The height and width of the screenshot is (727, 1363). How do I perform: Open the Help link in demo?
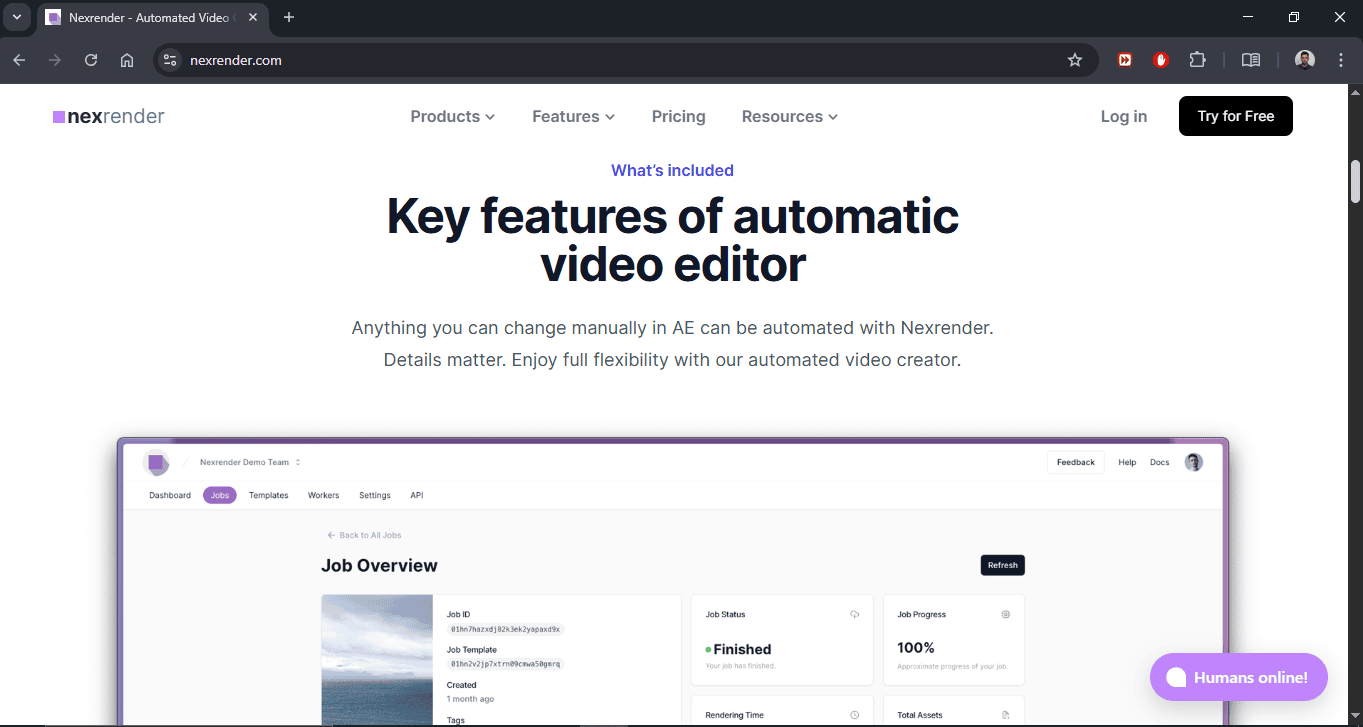pyautogui.click(x=1127, y=462)
